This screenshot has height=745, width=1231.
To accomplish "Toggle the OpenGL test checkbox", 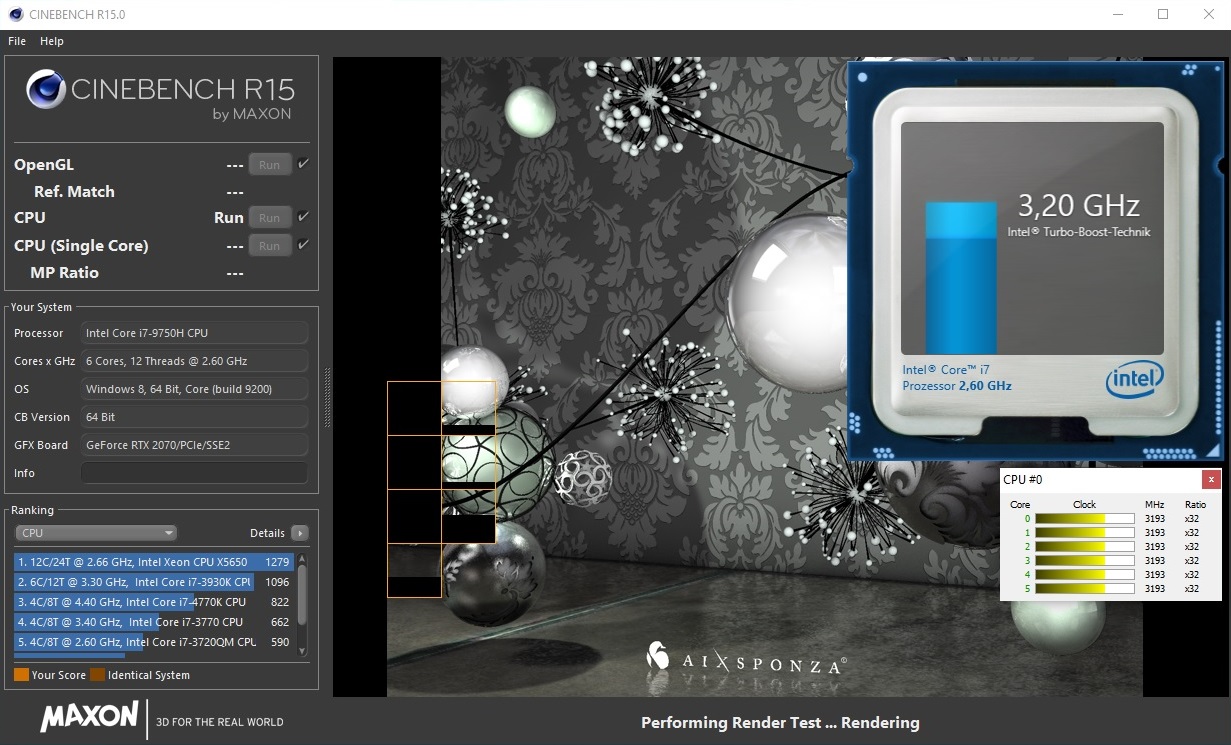I will tap(304, 164).
